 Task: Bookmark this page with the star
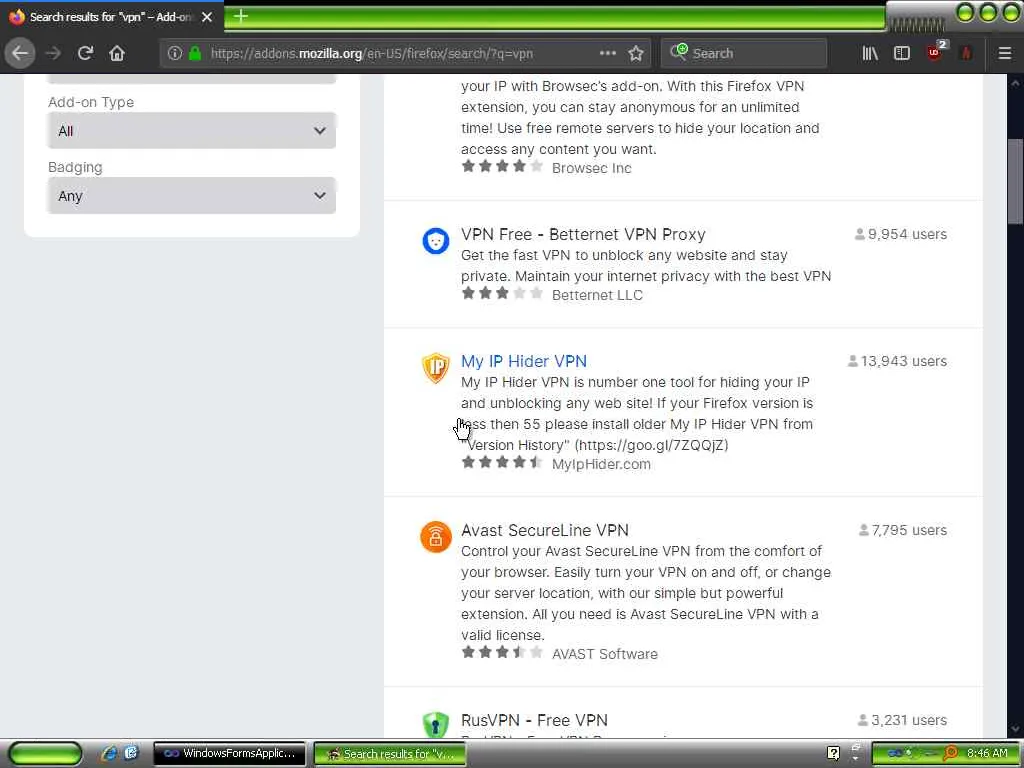click(x=636, y=53)
